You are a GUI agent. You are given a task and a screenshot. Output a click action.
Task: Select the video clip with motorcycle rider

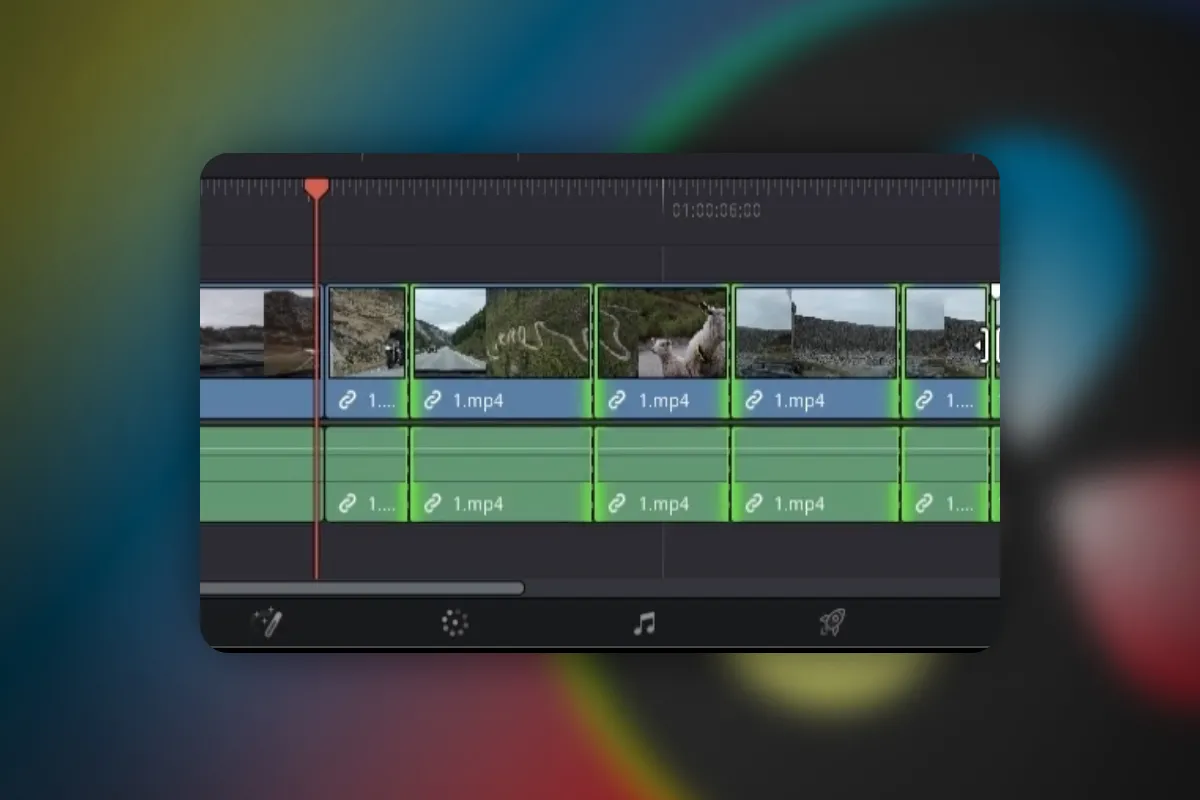367,351
